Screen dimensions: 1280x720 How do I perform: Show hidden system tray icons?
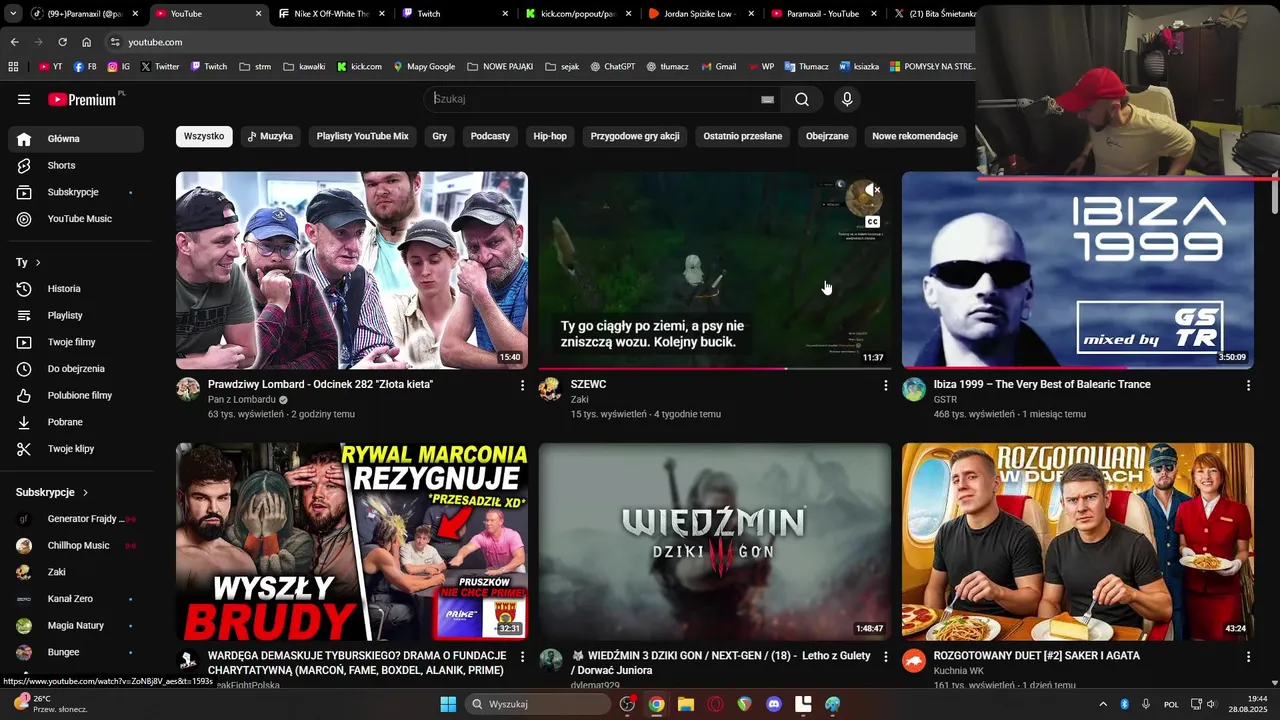tap(1103, 704)
